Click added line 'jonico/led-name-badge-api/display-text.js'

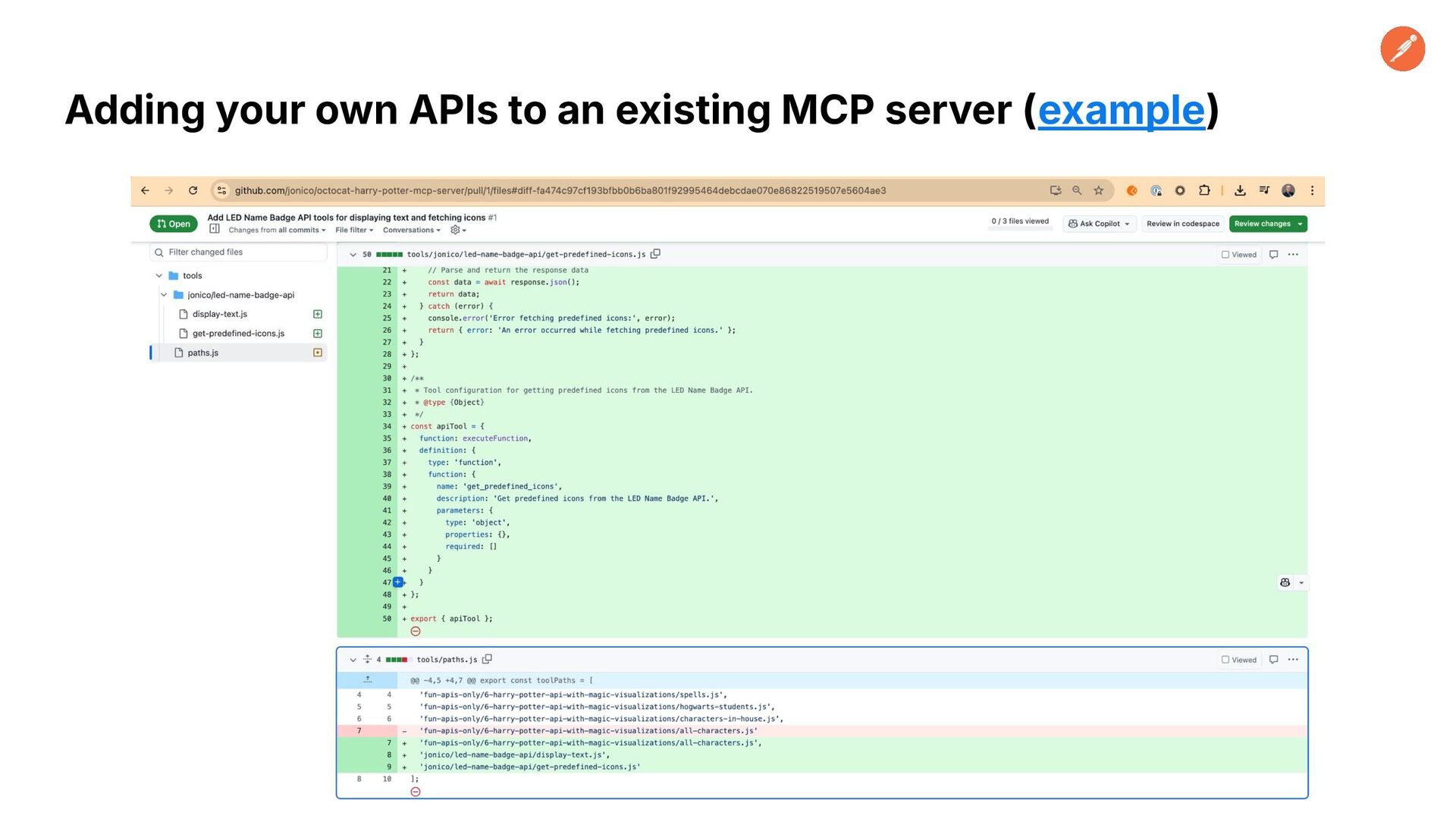(515, 755)
